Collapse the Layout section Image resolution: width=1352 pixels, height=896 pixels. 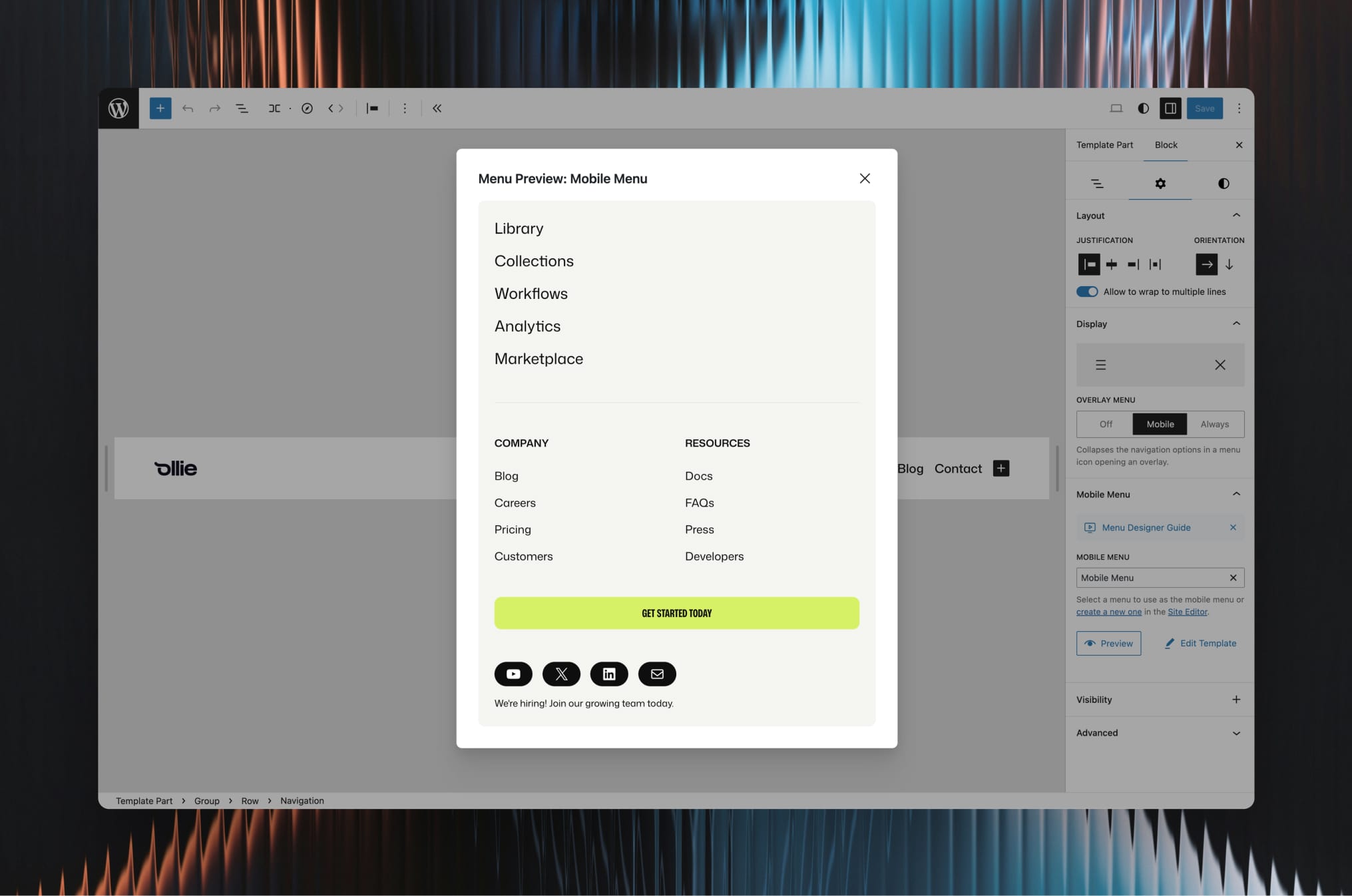pyautogui.click(x=1236, y=214)
